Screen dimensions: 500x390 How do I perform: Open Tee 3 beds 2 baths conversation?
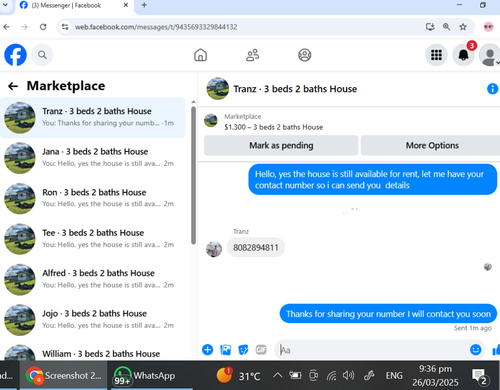point(93,239)
